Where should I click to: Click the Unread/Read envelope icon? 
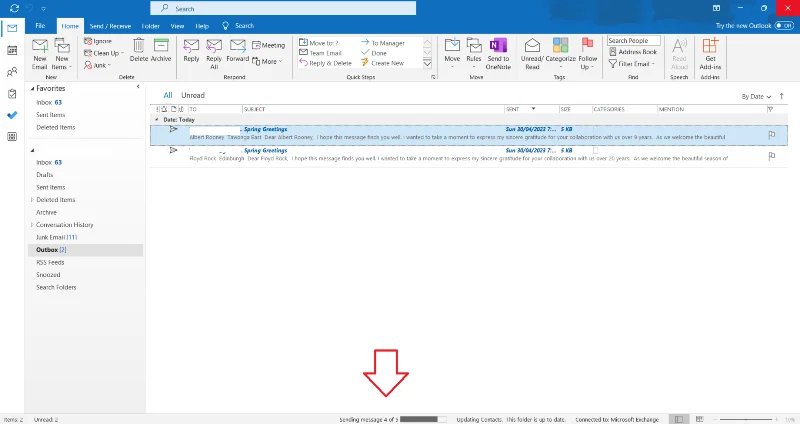pos(532,45)
